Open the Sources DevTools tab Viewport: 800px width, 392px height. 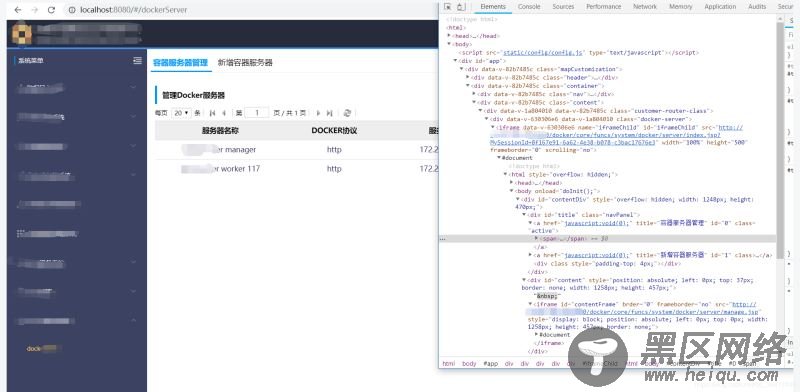tap(563, 7)
